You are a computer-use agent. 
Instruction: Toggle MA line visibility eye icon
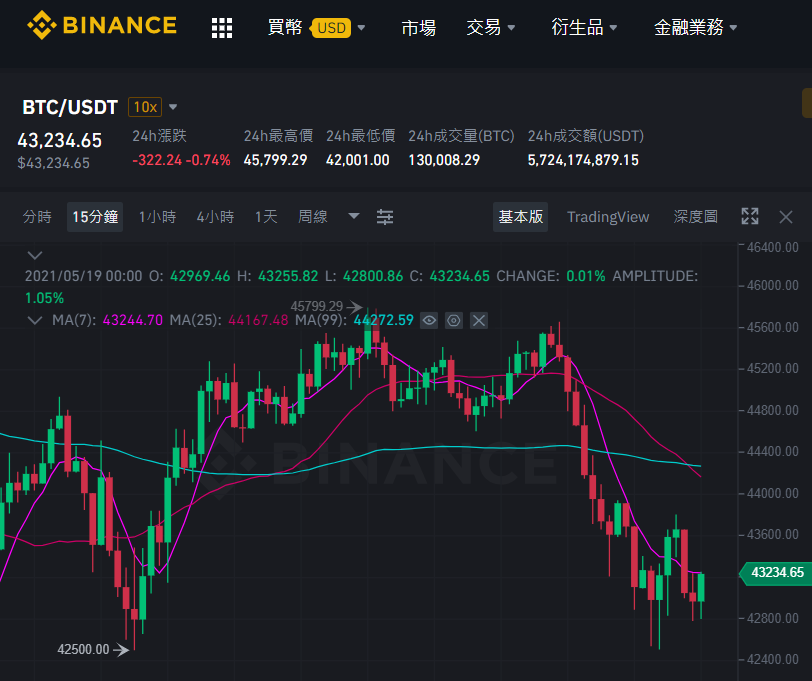pos(429,321)
